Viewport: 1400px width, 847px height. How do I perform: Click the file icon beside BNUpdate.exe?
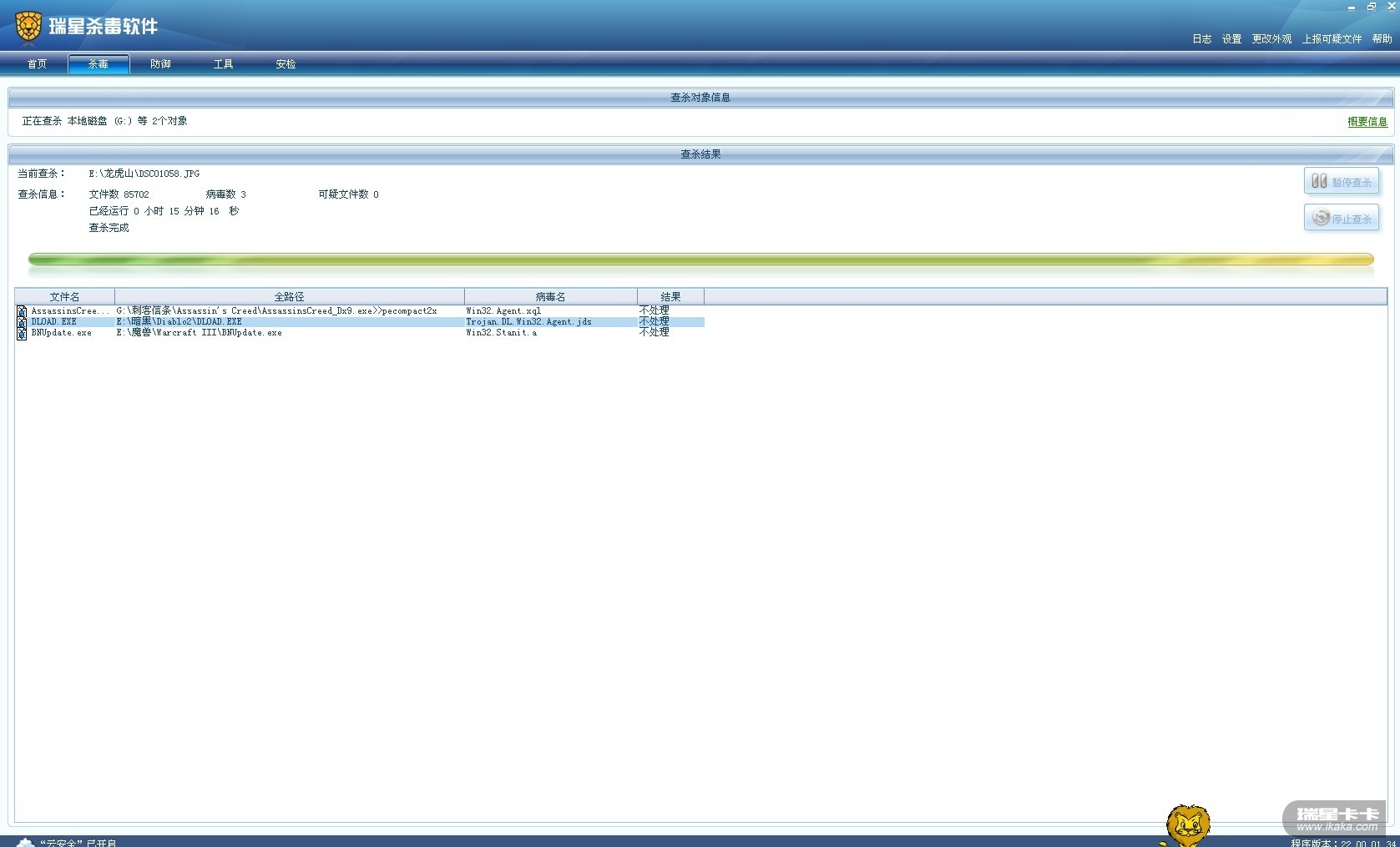(22, 333)
